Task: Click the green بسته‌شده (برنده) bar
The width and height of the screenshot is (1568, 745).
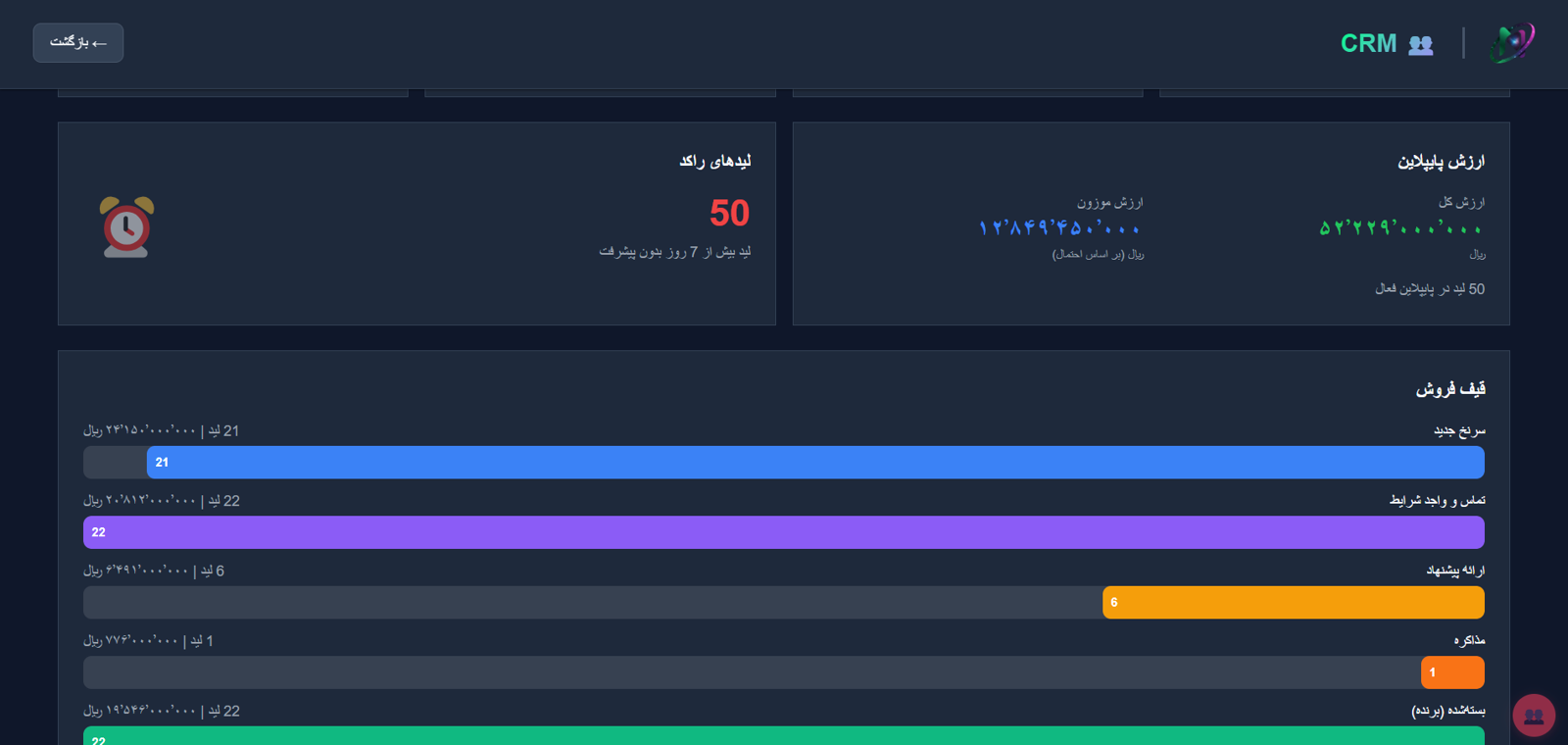Action: click(784, 735)
